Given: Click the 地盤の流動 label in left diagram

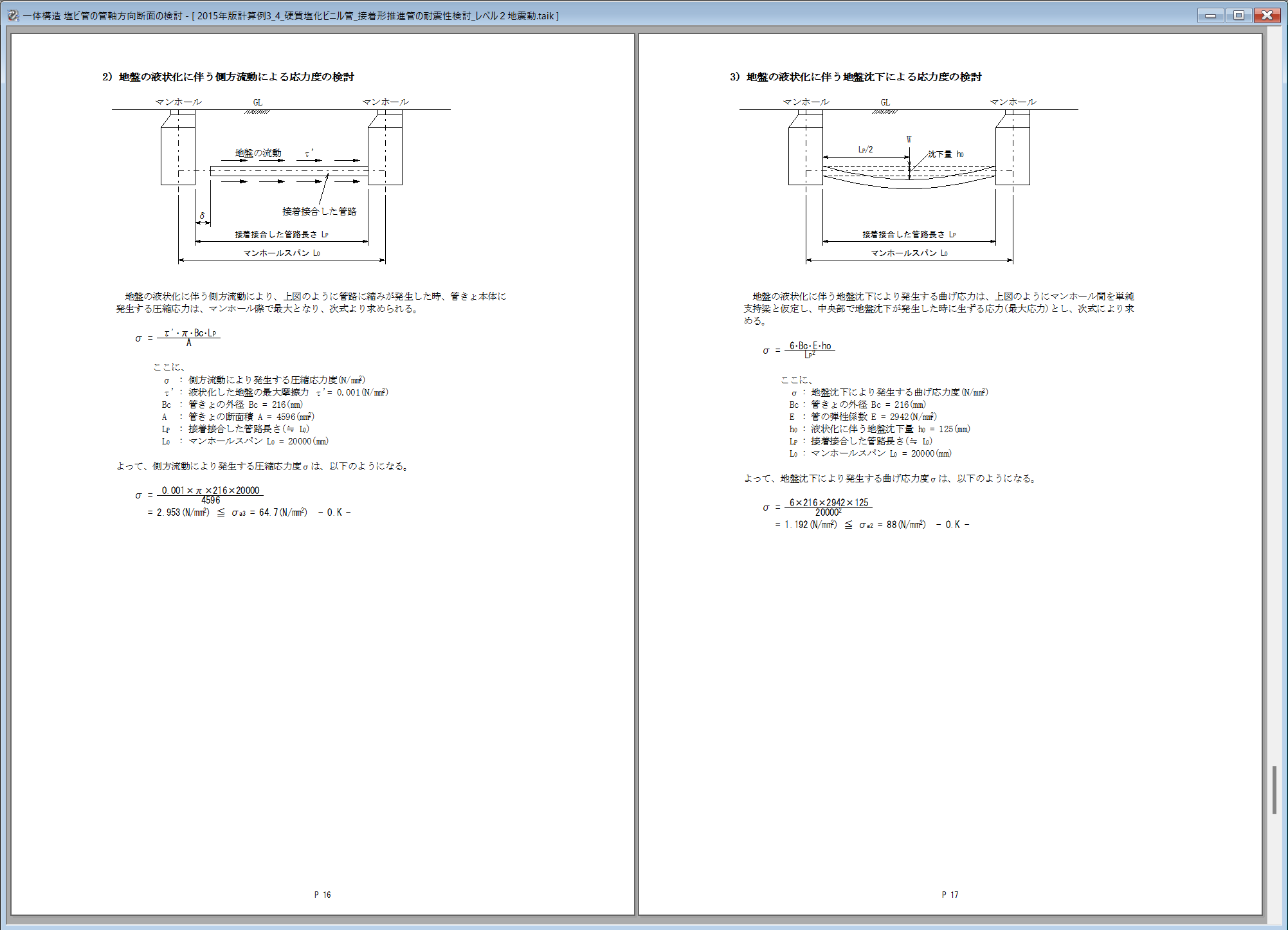Looking at the screenshot, I should (x=258, y=153).
